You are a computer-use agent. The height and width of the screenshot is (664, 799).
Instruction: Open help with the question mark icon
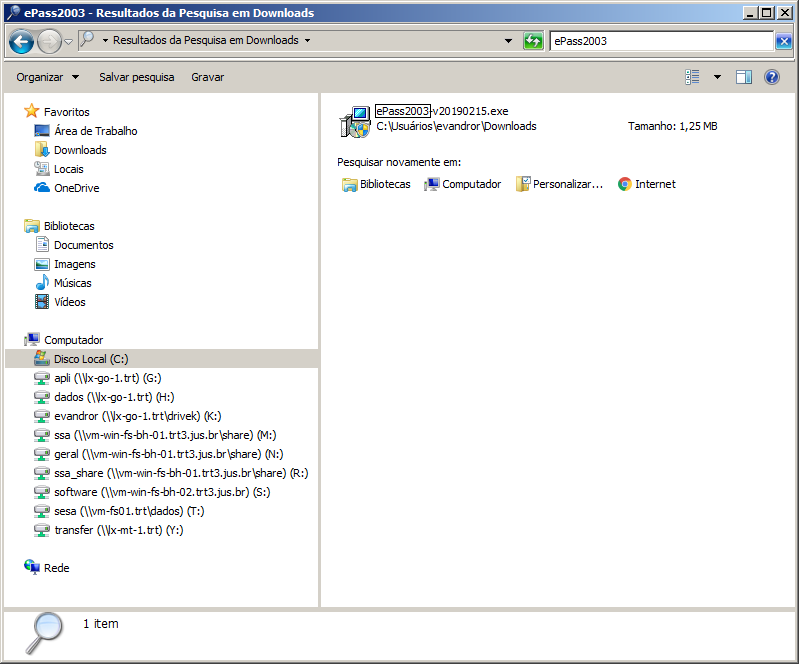[771, 77]
